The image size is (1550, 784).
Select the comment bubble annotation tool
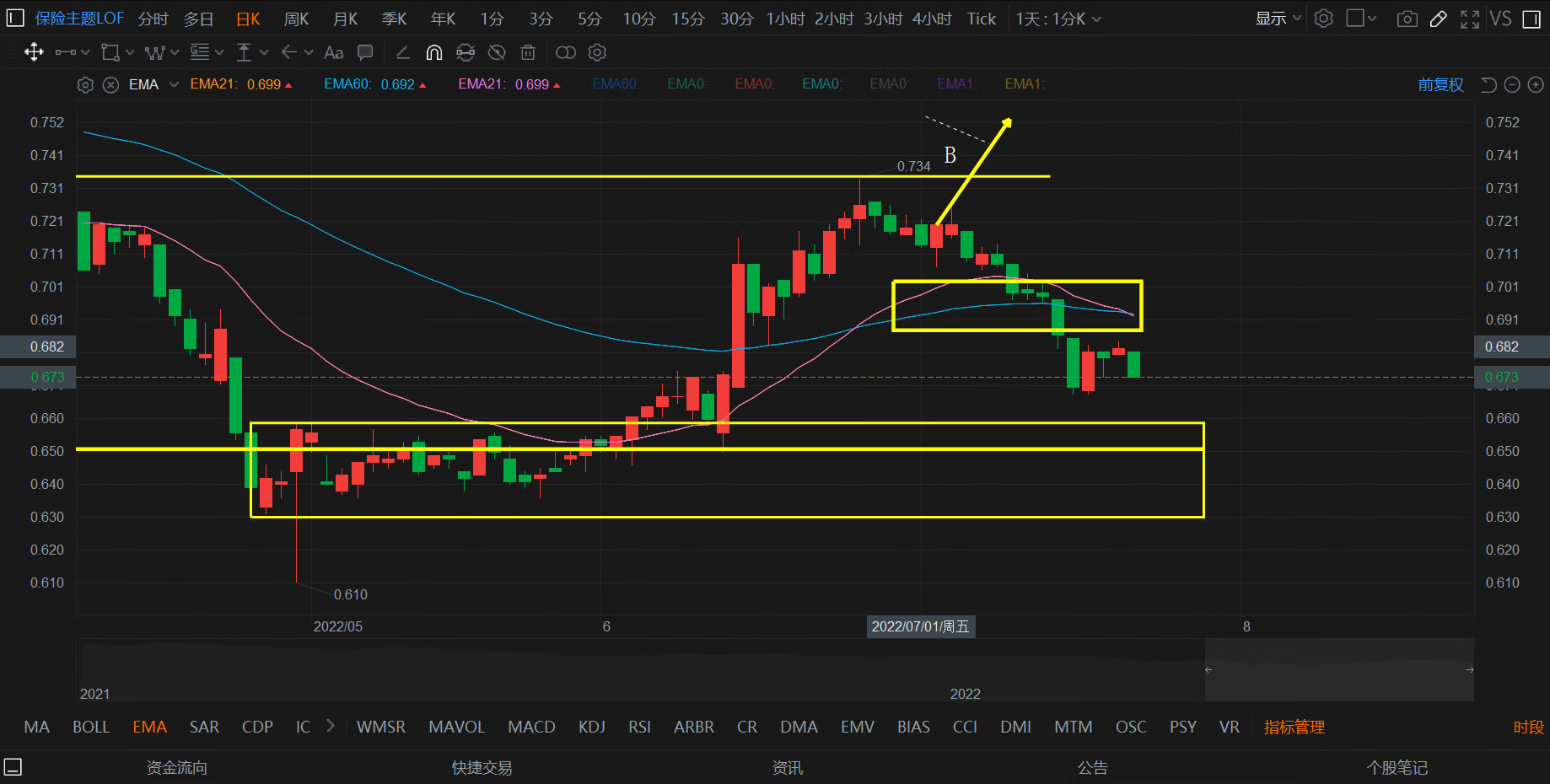365,53
